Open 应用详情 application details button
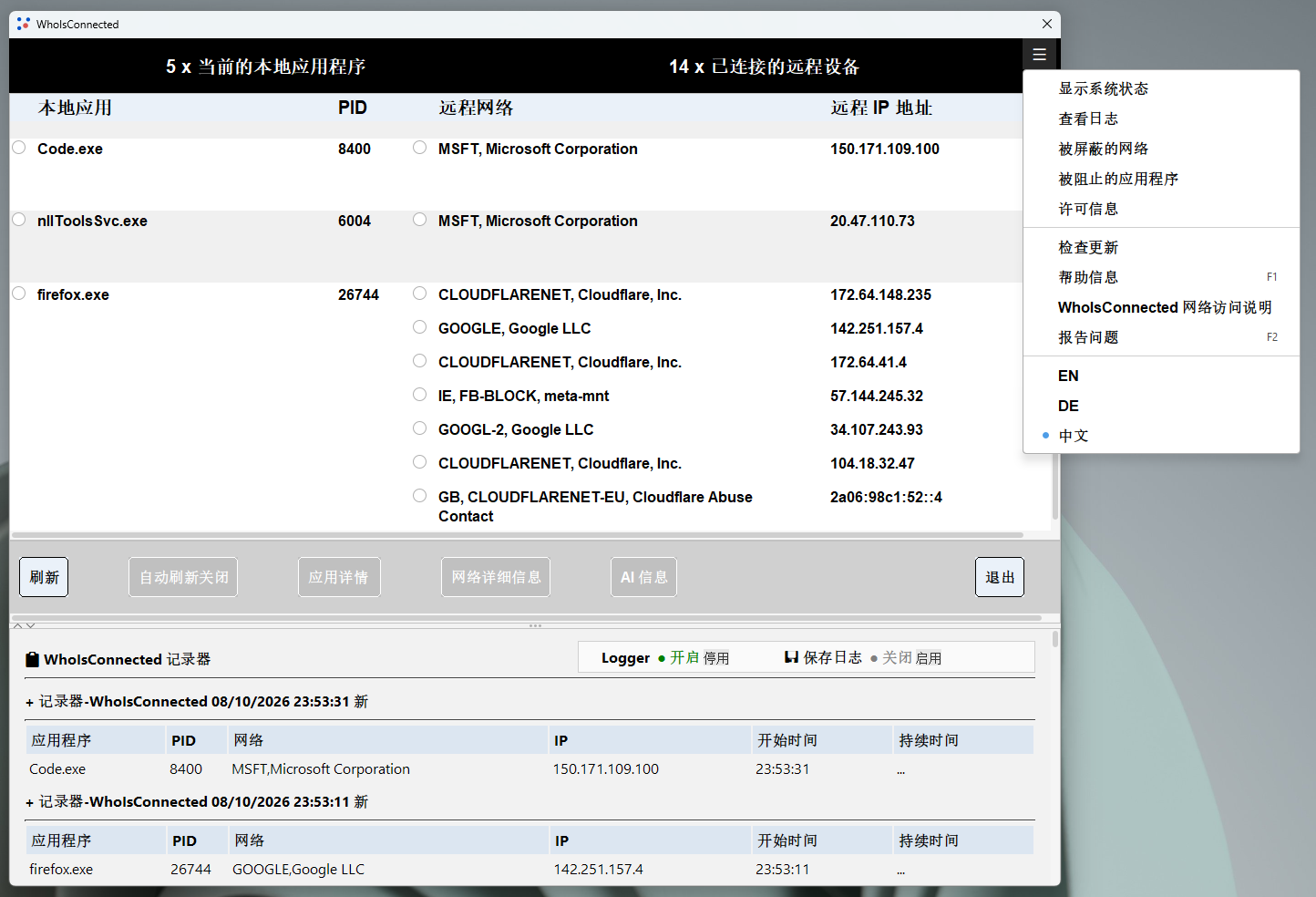 pyautogui.click(x=339, y=577)
